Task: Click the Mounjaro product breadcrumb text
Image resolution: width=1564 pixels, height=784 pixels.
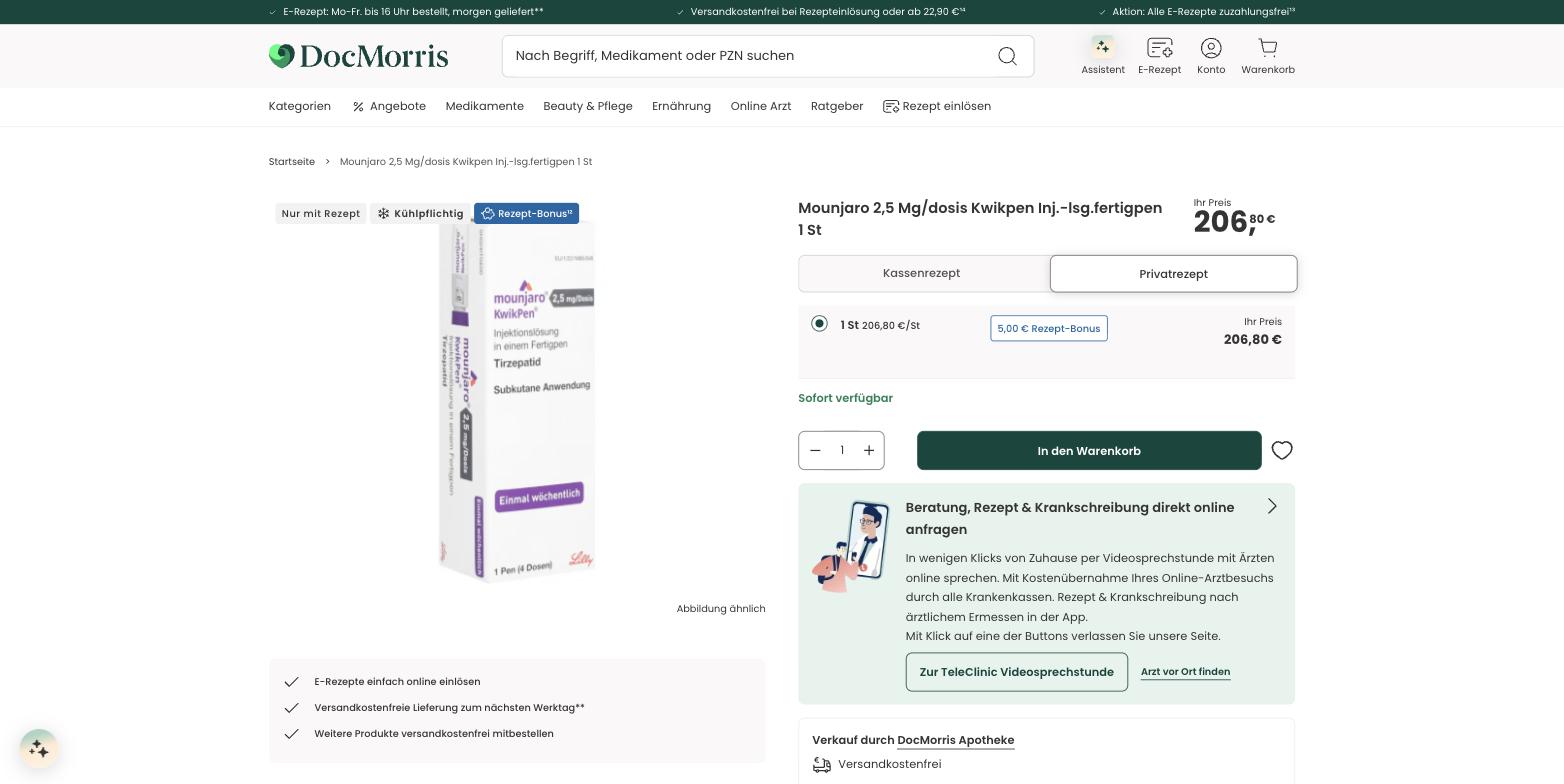Action: [466, 162]
